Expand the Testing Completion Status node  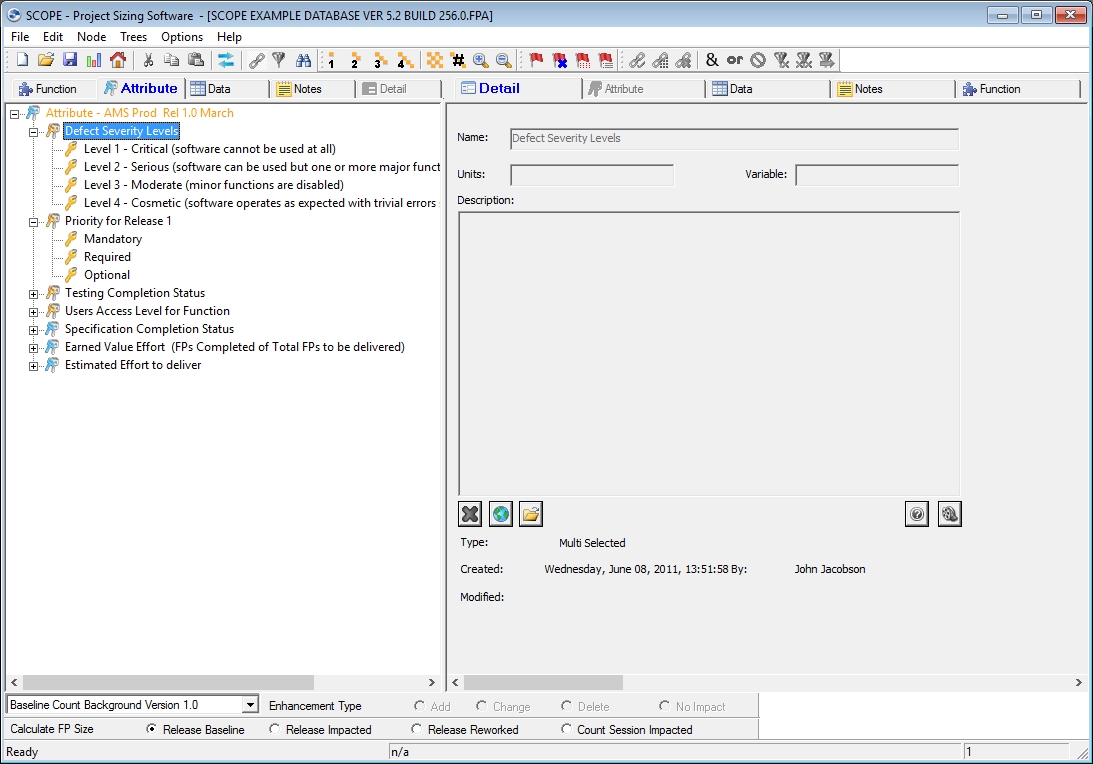(33, 294)
